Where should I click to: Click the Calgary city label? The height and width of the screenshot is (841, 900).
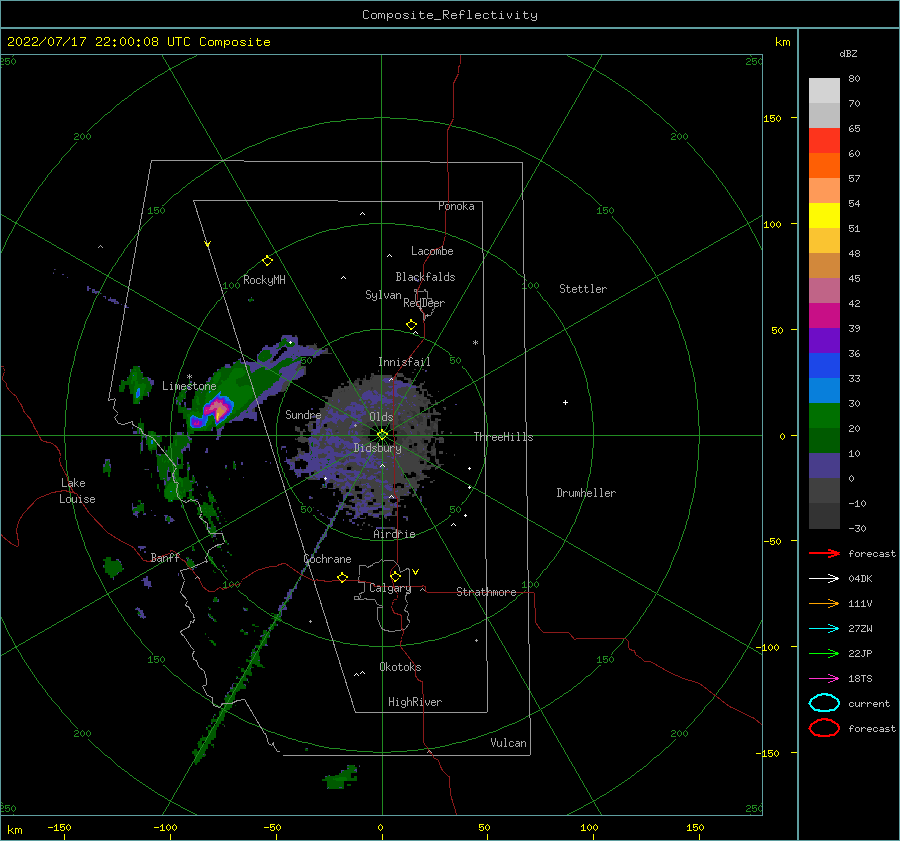(390, 588)
